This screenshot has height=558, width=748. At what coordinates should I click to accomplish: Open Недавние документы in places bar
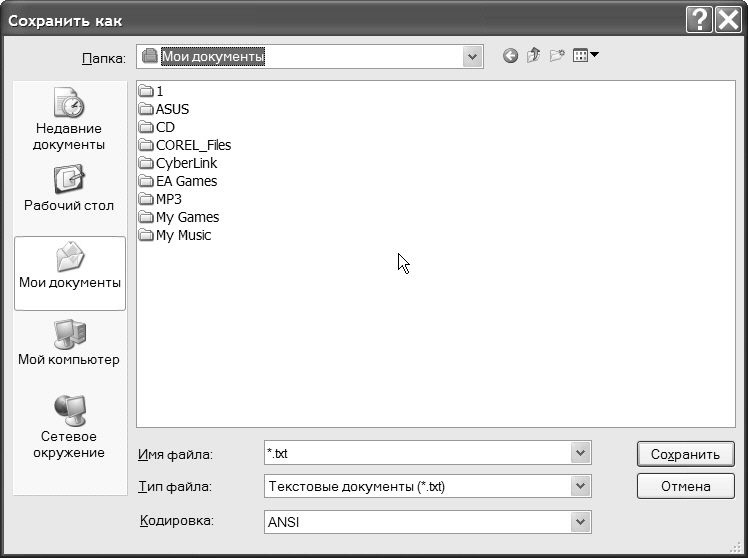tap(69, 119)
